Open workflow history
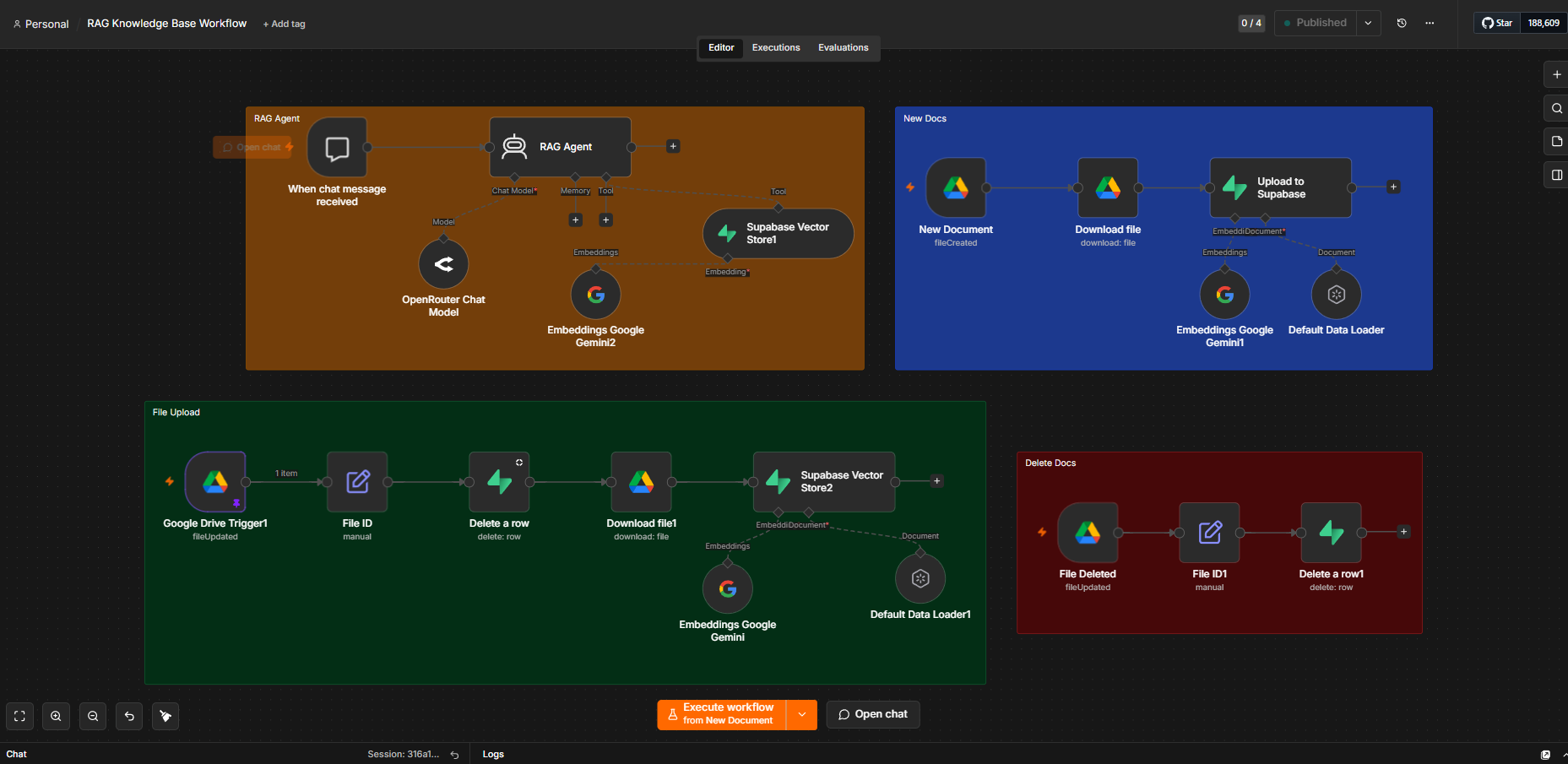The image size is (1568, 764). 1402,23
